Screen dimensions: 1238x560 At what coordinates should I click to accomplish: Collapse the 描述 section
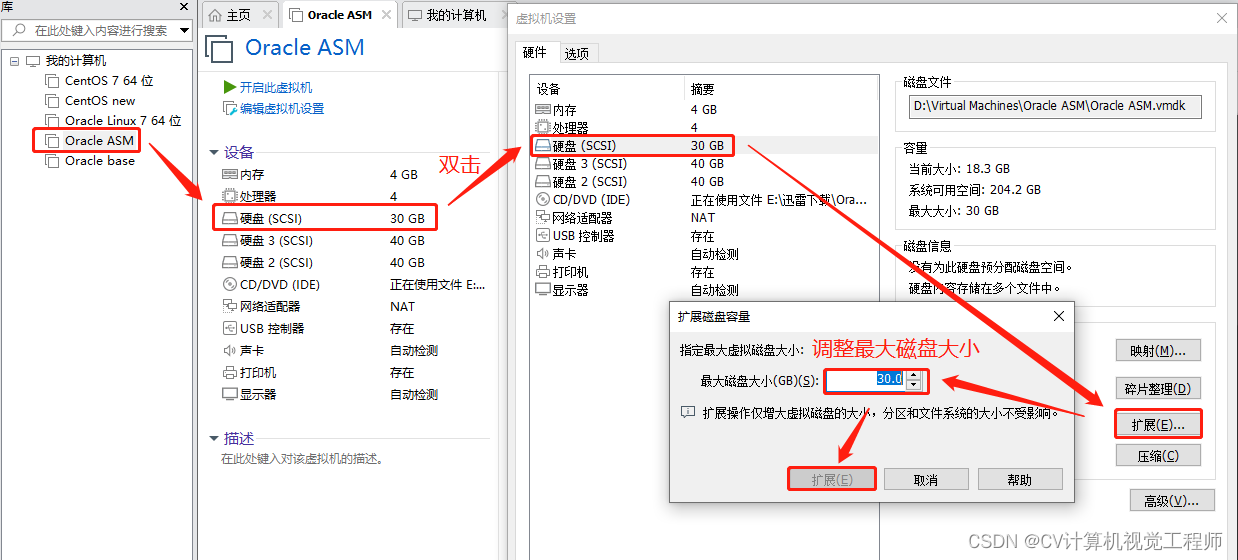pos(213,439)
